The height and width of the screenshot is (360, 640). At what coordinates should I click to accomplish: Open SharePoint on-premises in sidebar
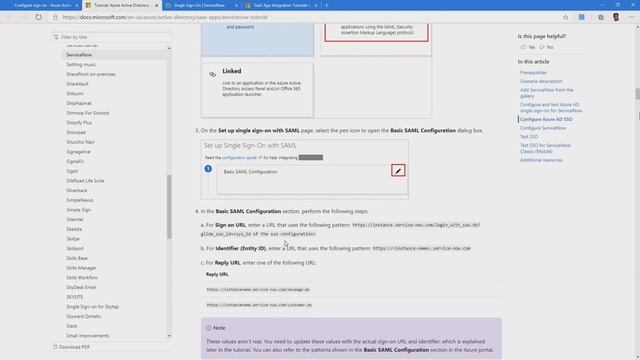pyautogui.click(x=91, y=74)
